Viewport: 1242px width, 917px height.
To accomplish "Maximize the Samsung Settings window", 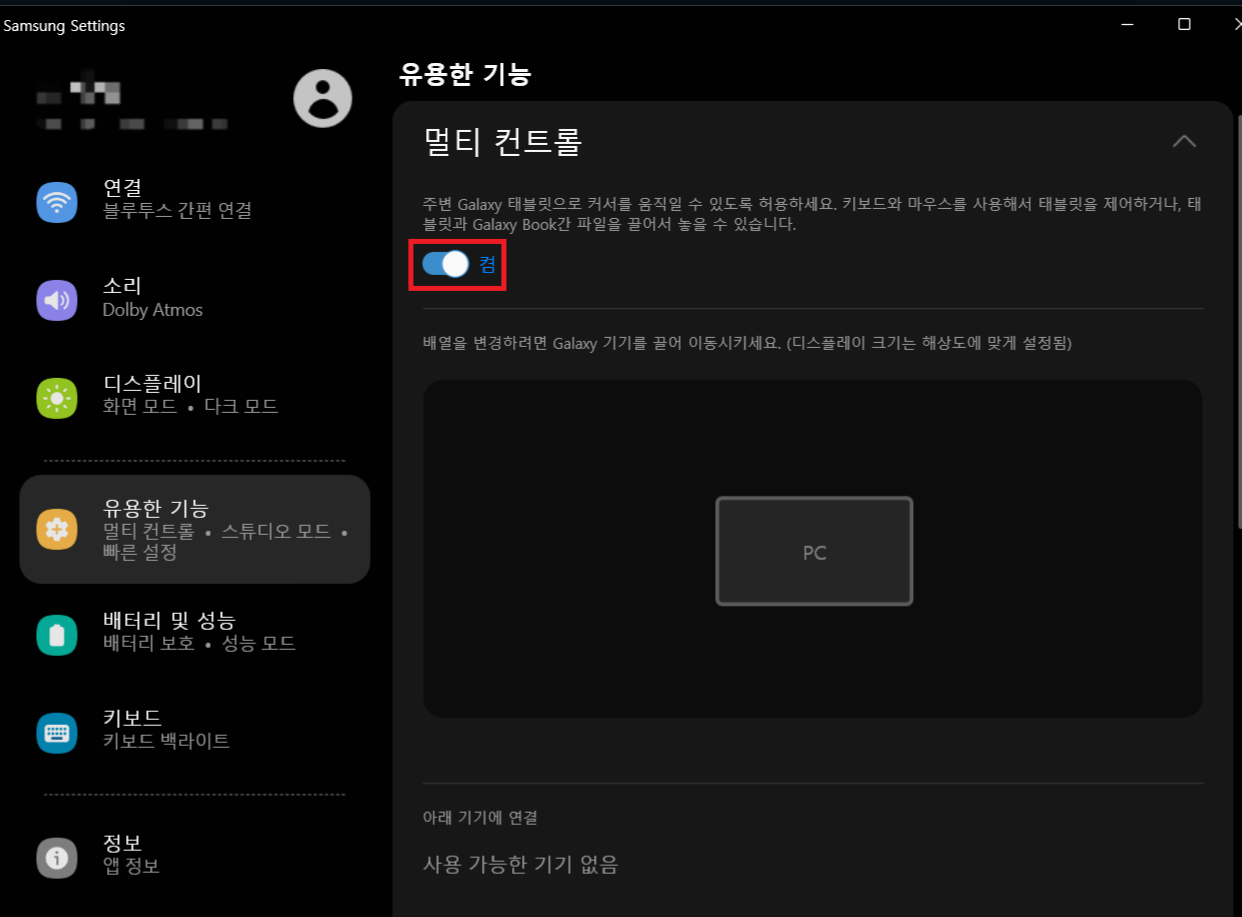I will pyautogui.click(x=1184, y=25).
